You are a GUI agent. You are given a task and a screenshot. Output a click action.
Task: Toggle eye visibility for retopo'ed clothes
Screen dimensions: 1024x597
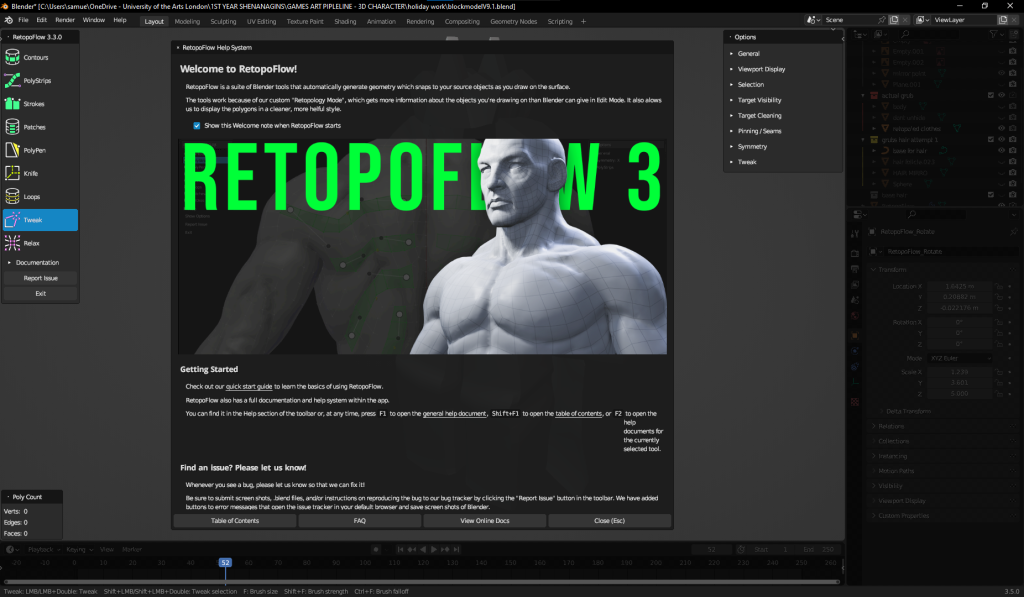(x=1001, y=129)
